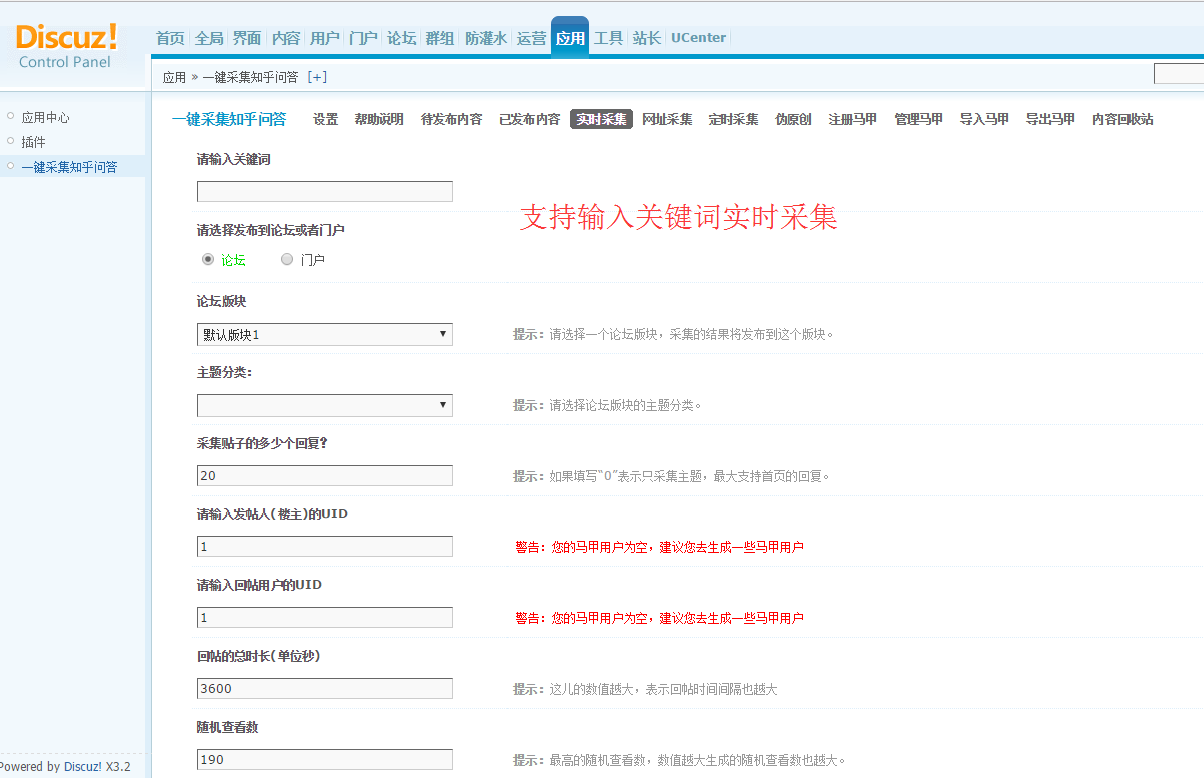The height and width of the screenshot is (778, 1204).
Task: View the 已发布内容 tab
Action: click(x=530, y=119)
